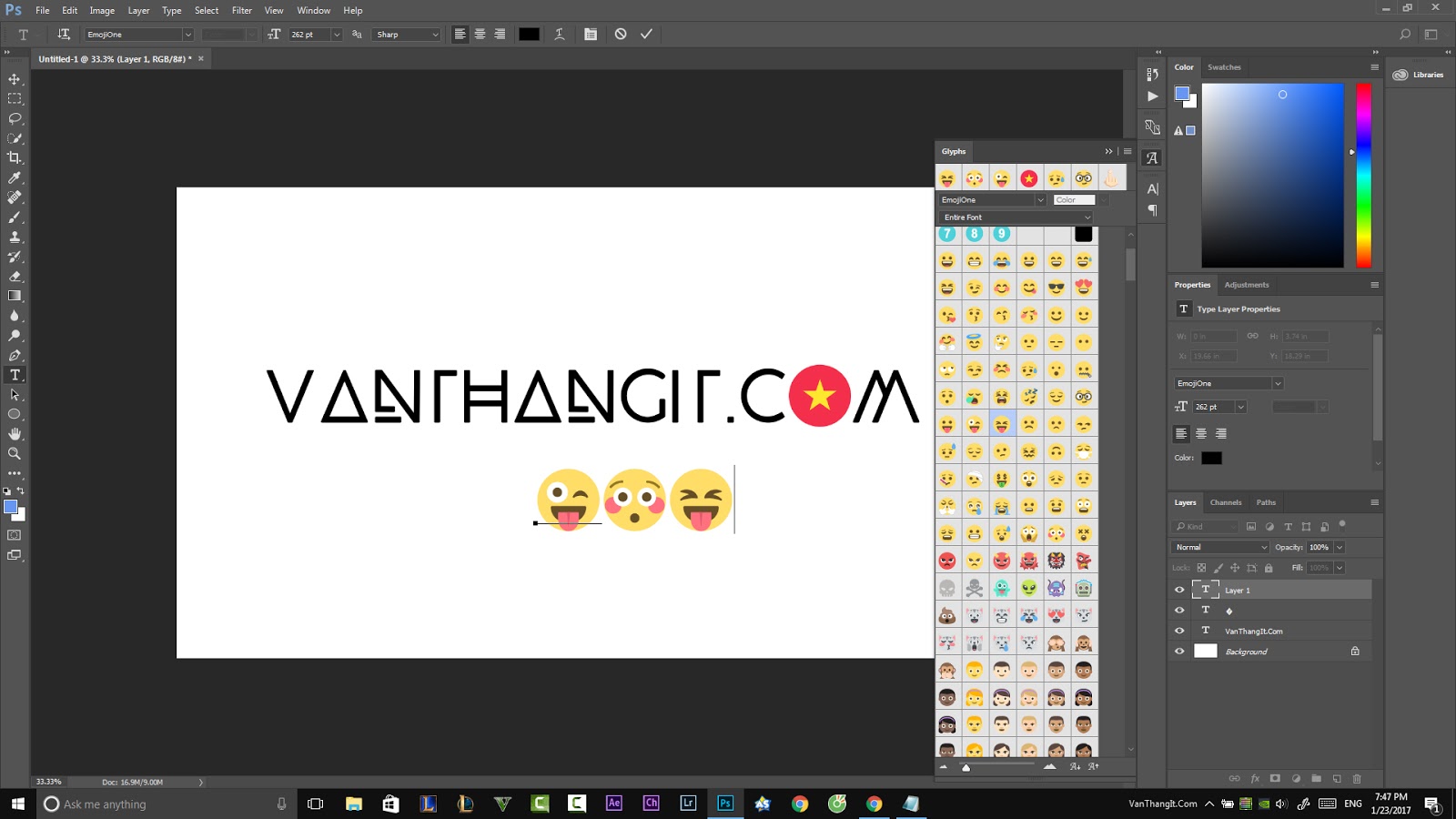This screenshot has width=1456, height=819.
Task: Open the Paragraph panel icon in dock
Action: tap(1153, 210)
